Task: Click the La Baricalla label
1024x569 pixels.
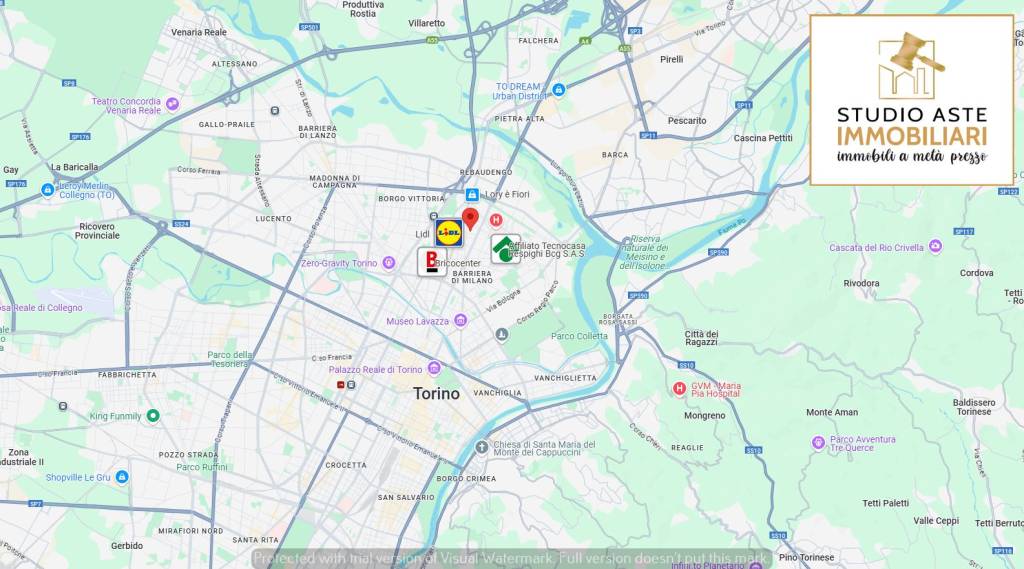Action: 74,167
